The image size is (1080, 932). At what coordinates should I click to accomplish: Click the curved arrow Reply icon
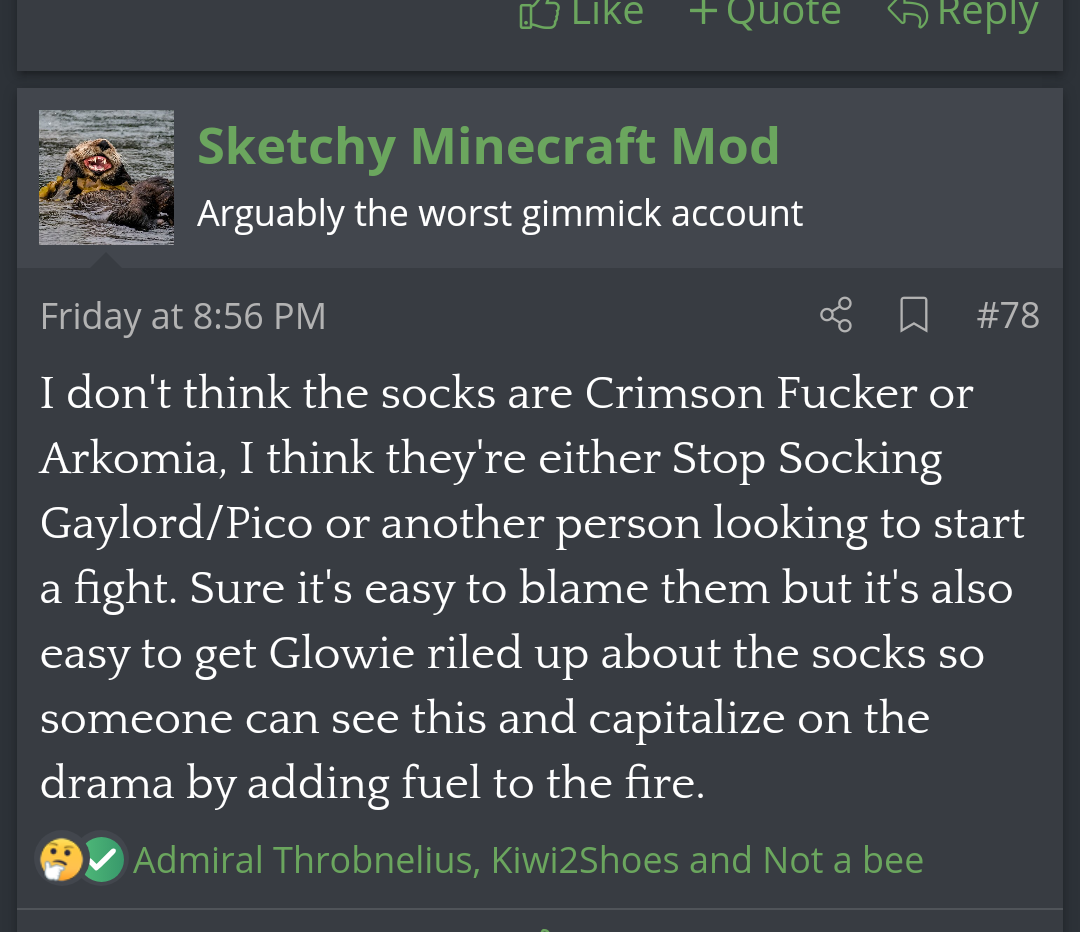coord(908,12)
